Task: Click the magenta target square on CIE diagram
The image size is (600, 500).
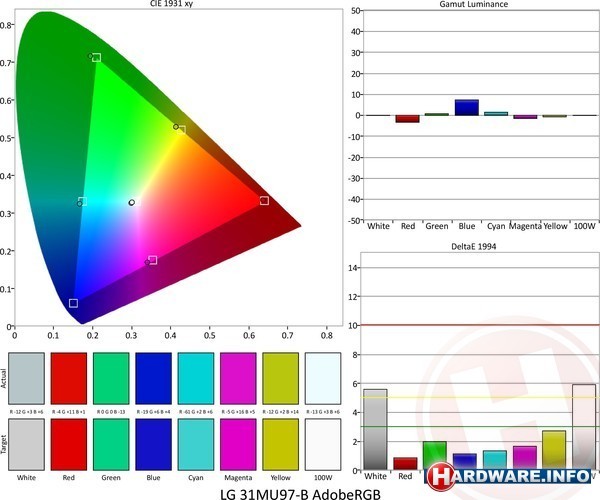Action: click(x=153, y=260)
